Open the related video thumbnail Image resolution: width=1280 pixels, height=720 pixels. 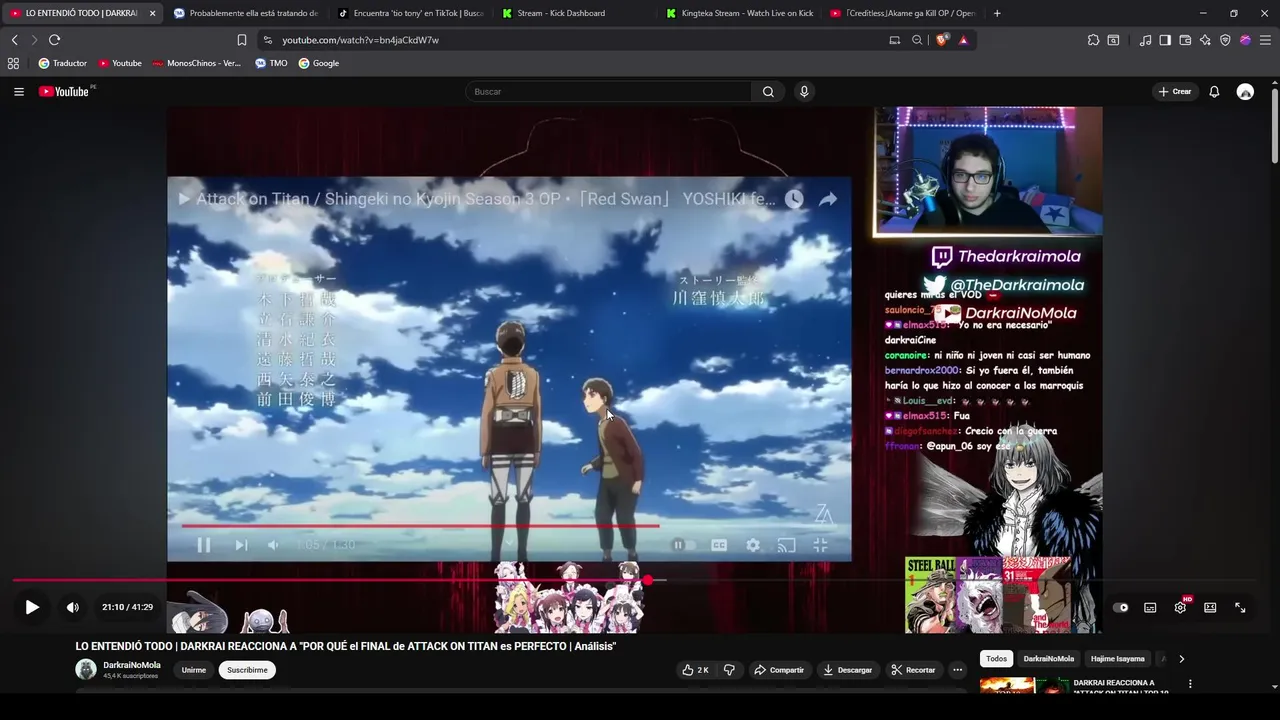pyautogui.click(x=1024, y=685)
